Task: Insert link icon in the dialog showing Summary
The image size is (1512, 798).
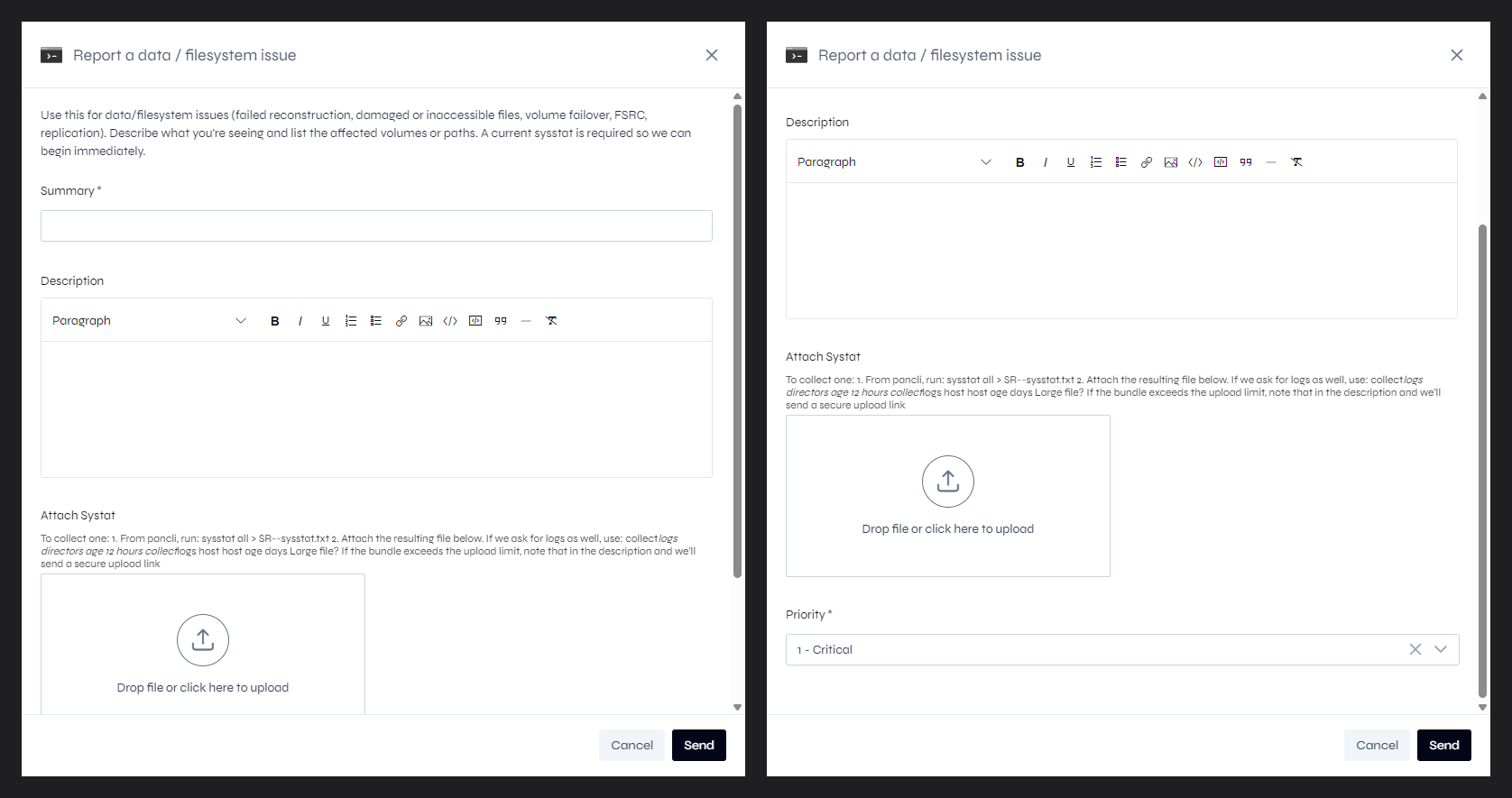Action: pos(401,321)
